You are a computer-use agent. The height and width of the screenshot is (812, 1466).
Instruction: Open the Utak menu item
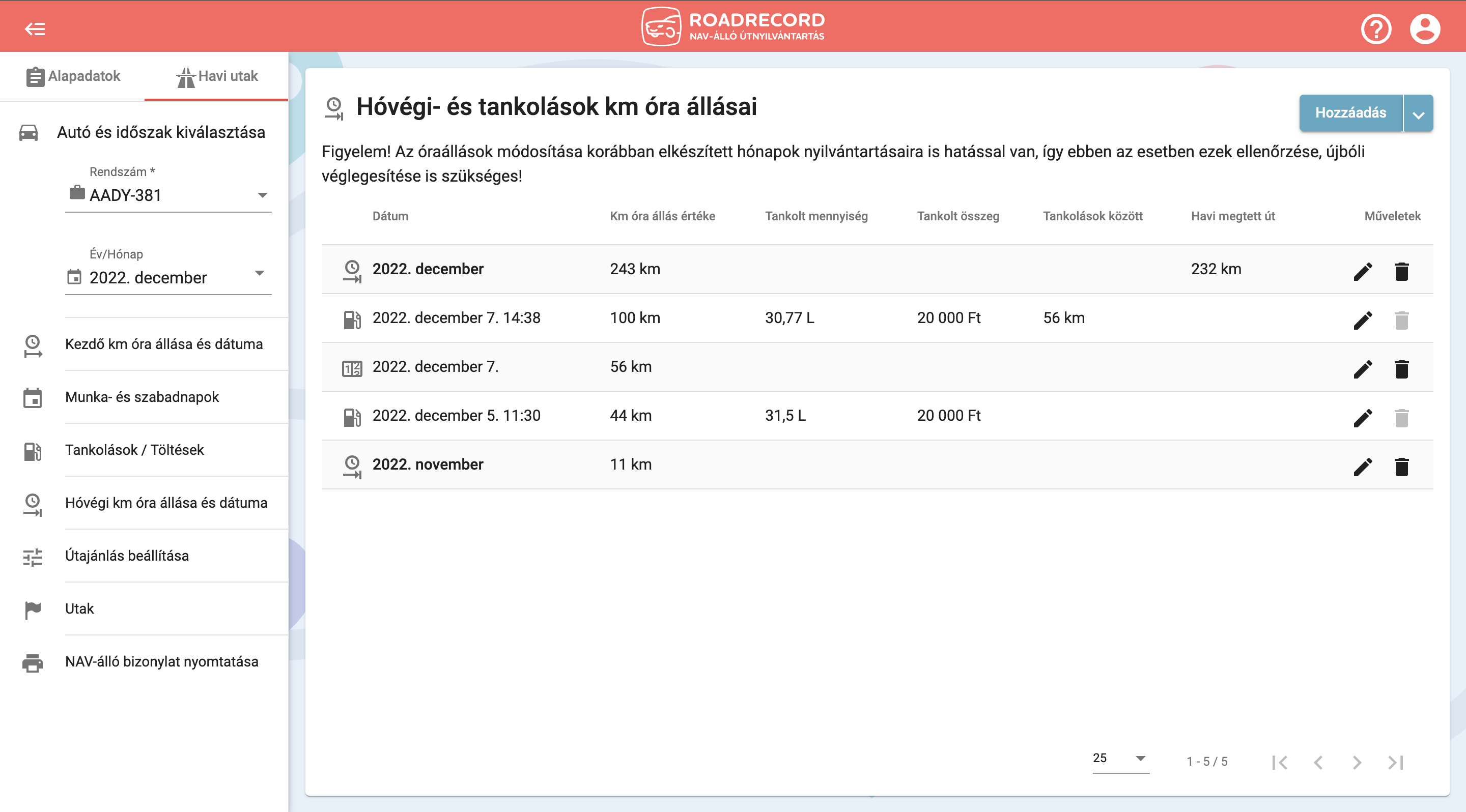[x=79, y=608]
